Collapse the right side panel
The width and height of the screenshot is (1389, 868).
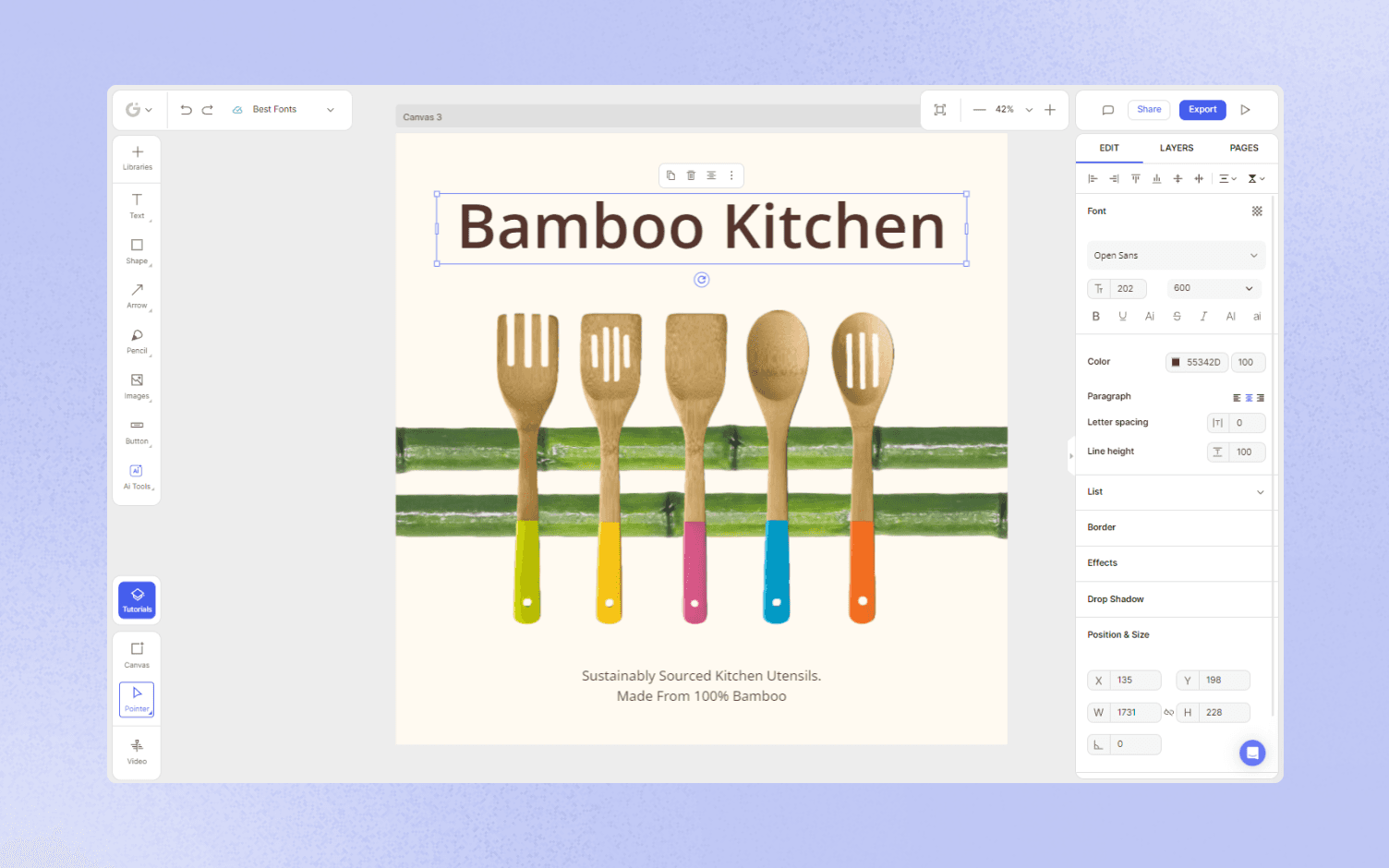click(x=1071, y=456)
